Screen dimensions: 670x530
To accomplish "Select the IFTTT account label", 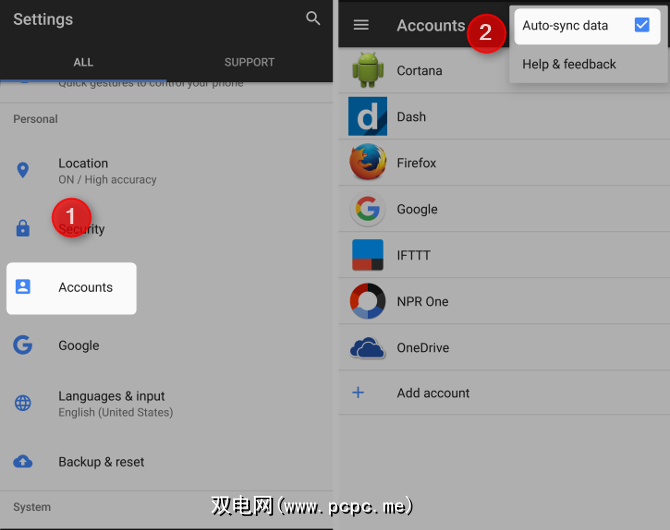I will (413, 255).
